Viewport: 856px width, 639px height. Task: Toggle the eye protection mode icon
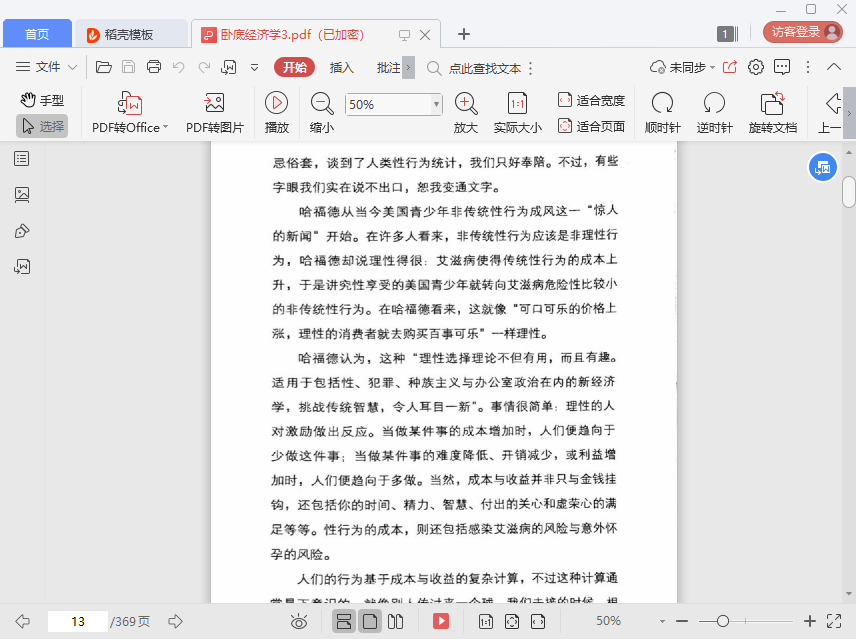pyautogui.click(x=299, y=621)
